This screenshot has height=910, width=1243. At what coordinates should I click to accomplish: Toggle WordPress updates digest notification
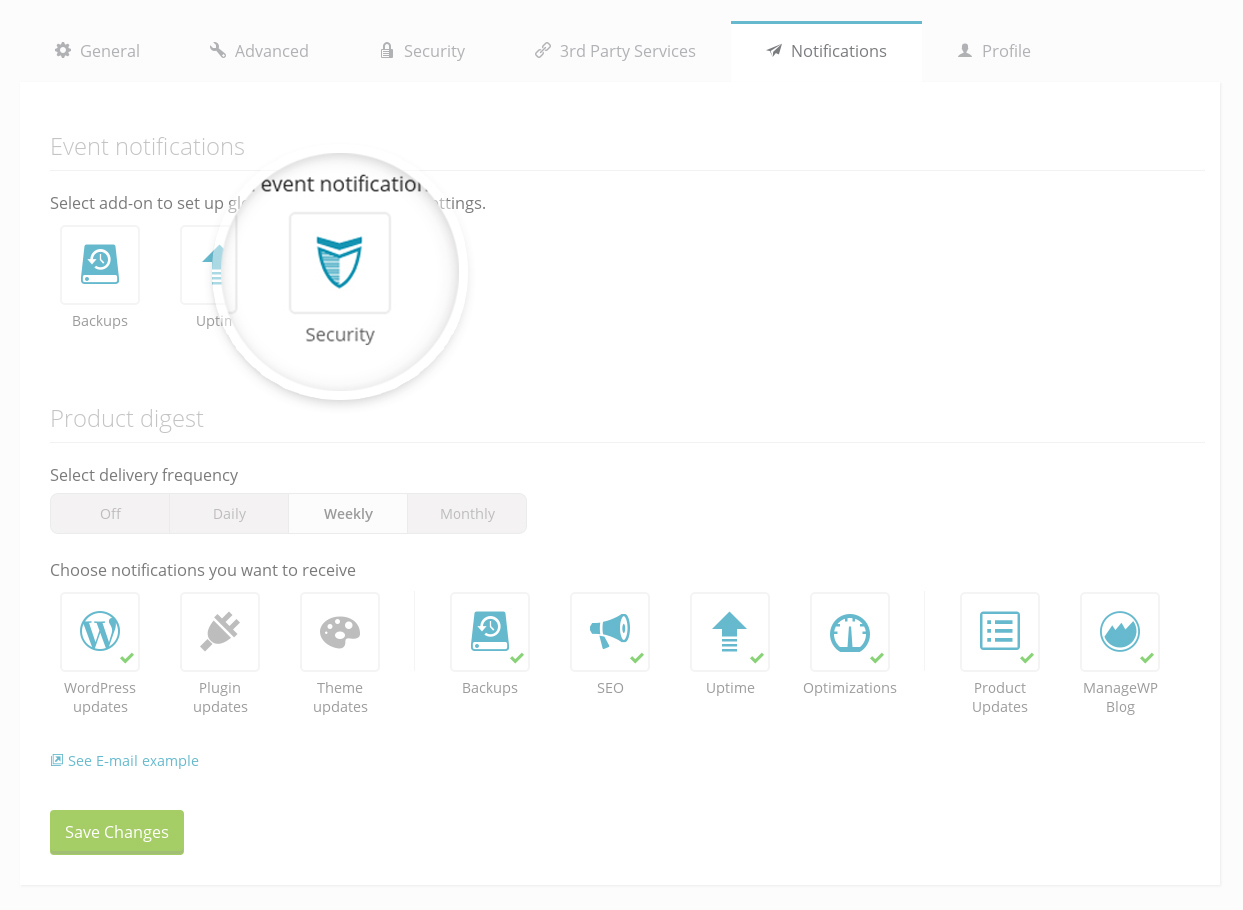[x=100, y=632]
